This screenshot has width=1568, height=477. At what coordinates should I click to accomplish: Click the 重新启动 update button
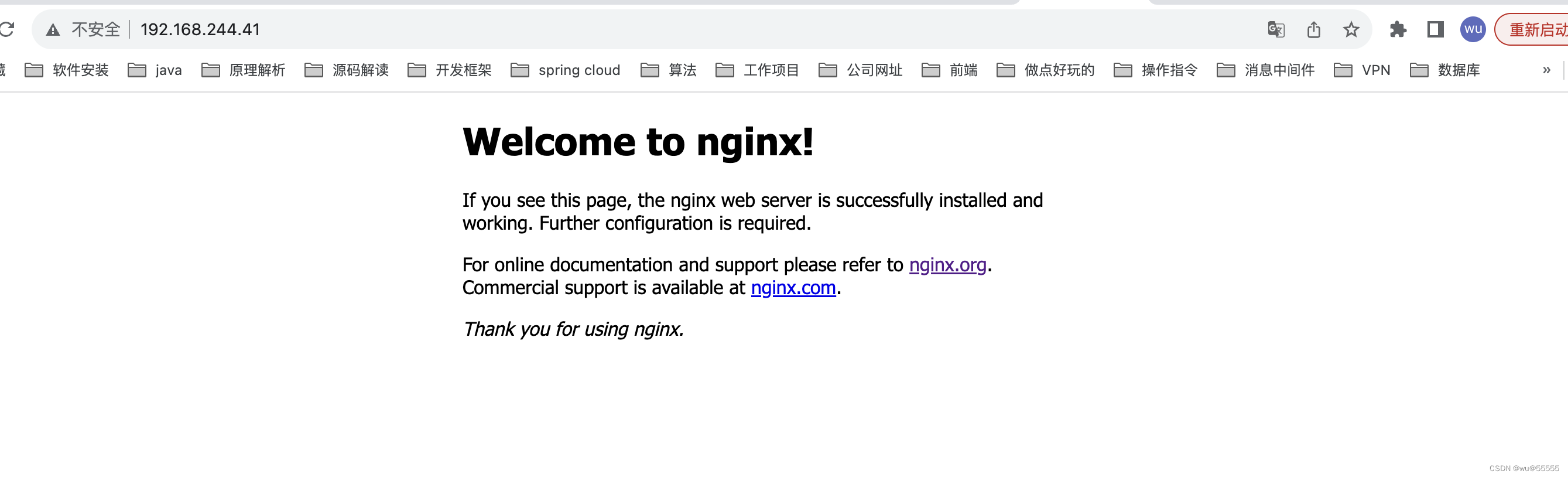(1533, 29)
